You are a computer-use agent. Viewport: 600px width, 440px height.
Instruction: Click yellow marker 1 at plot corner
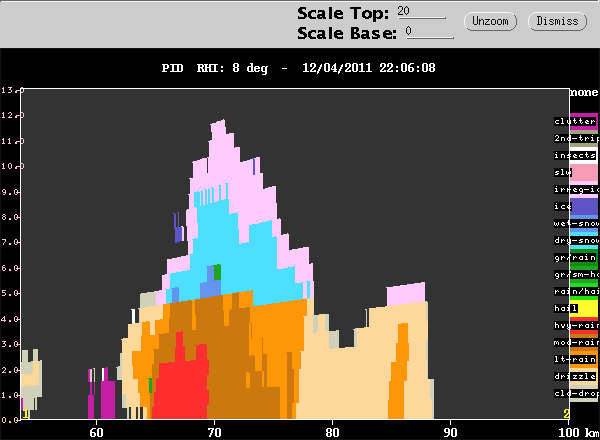[26, 414]
